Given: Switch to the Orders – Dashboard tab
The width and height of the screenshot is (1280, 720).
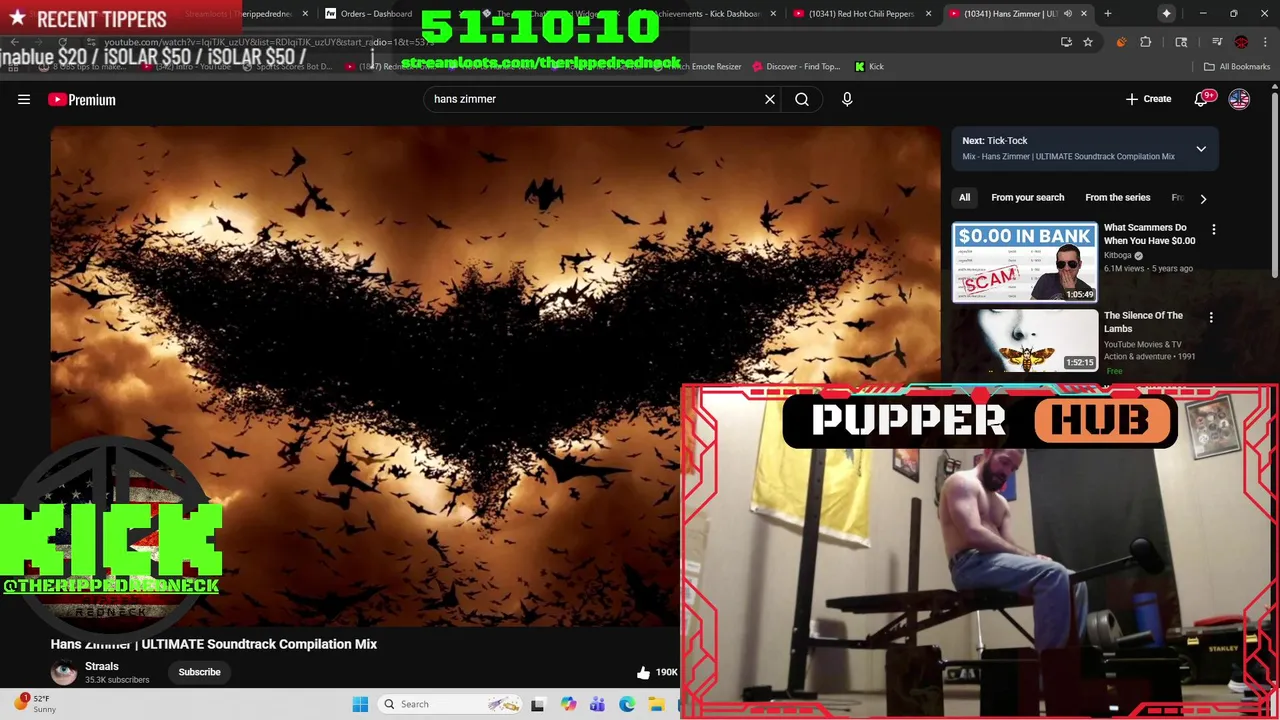Looking at the screenshot, I should [x=375, y=13].
